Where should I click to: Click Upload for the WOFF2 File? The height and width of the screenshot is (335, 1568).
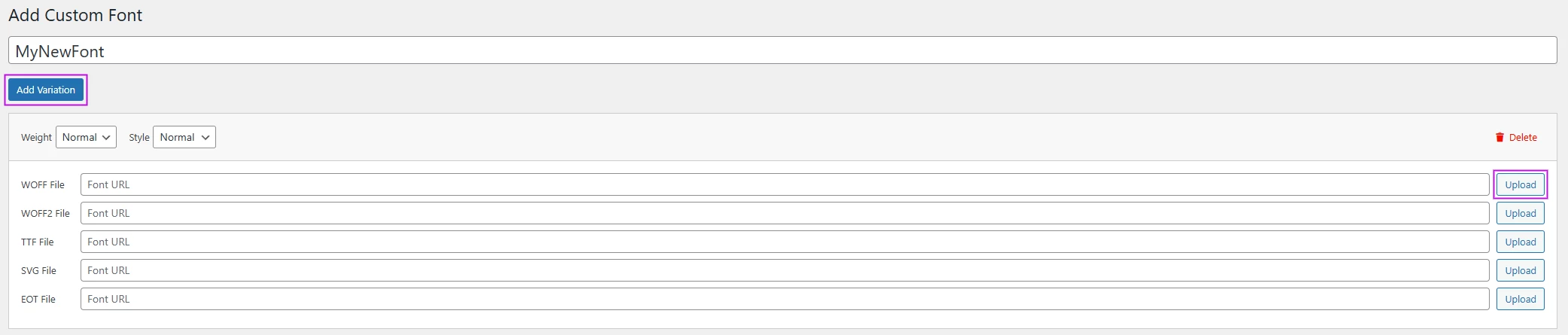pyautogui.click(x=1520, y=213)
